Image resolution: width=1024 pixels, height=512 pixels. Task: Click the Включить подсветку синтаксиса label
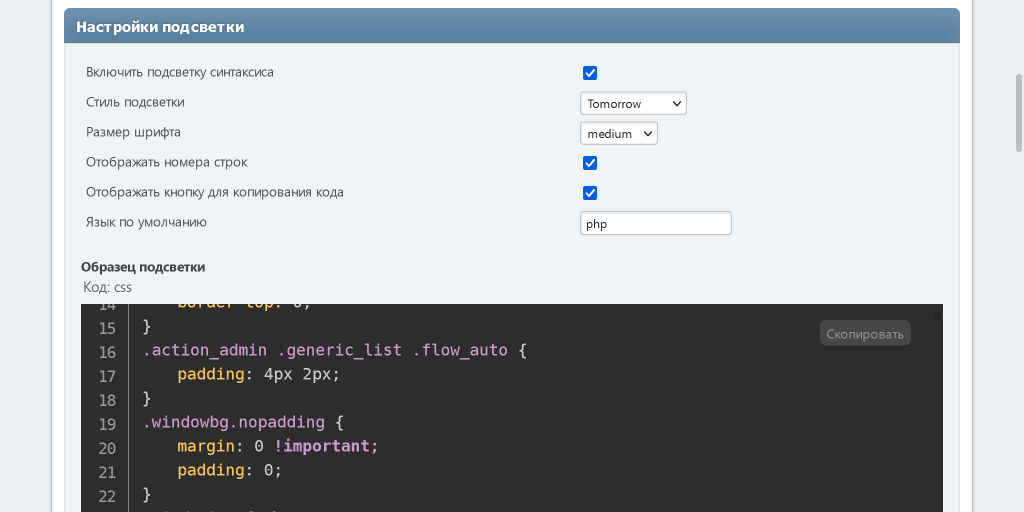[180, 73]
